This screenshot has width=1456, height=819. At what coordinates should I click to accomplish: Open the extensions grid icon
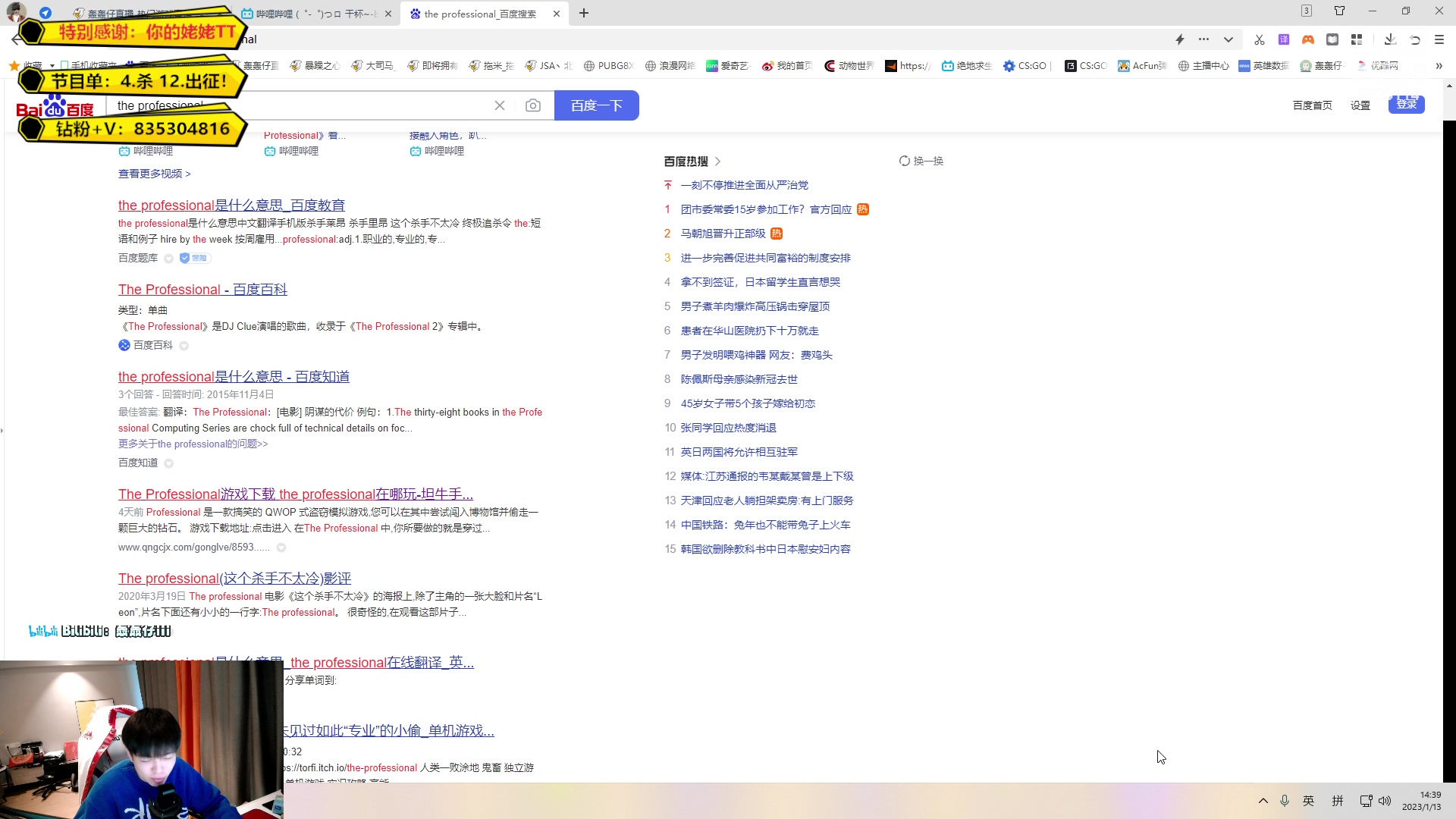[x=1357, y=39]
